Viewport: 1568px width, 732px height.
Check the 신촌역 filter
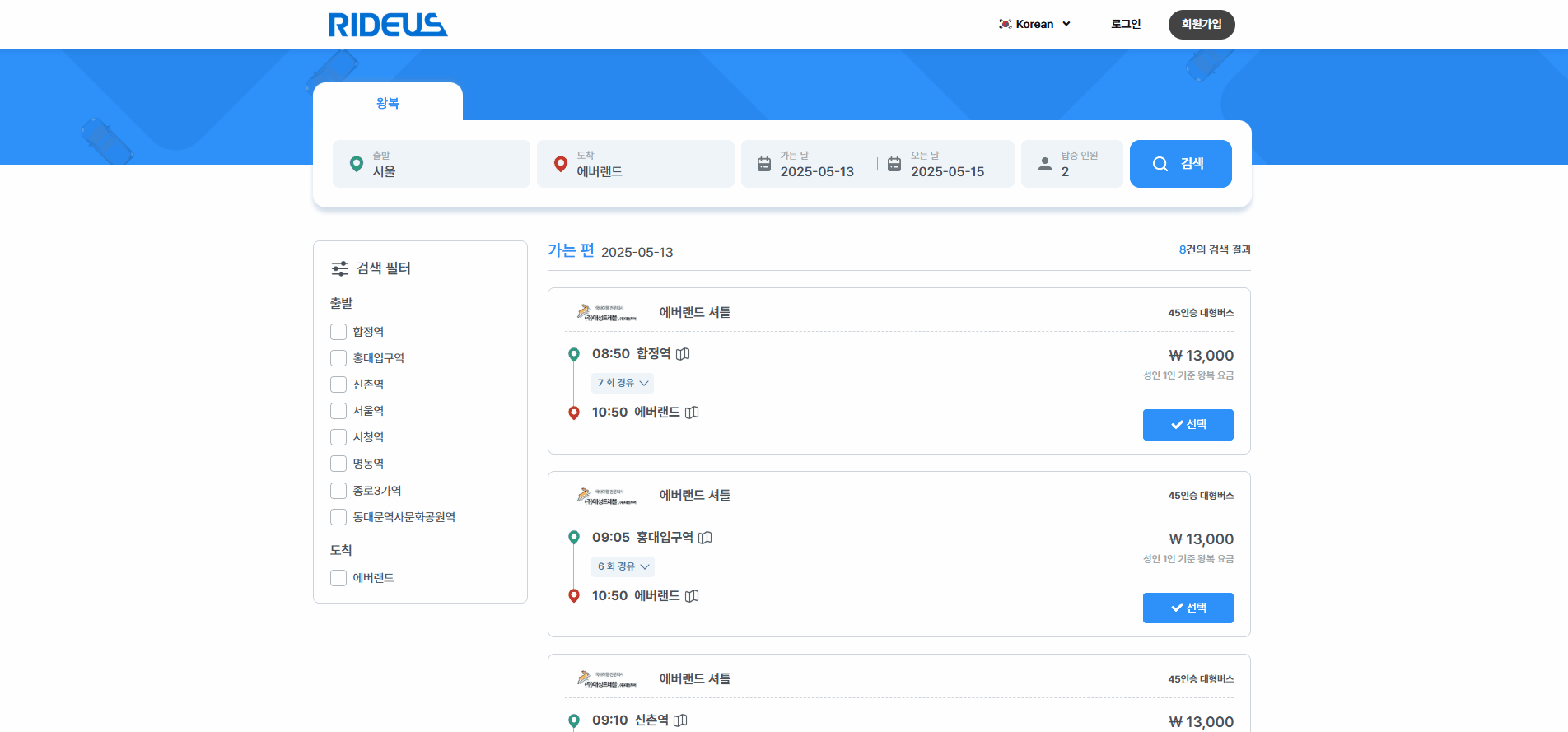(x=338, y=385)
